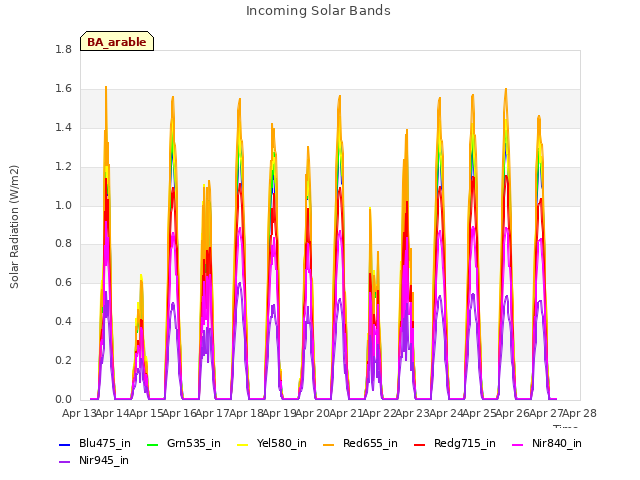Select the Red655_in legend label
Image resolution: width=640 pixels, height=480 pixels.
pos(370,443)
